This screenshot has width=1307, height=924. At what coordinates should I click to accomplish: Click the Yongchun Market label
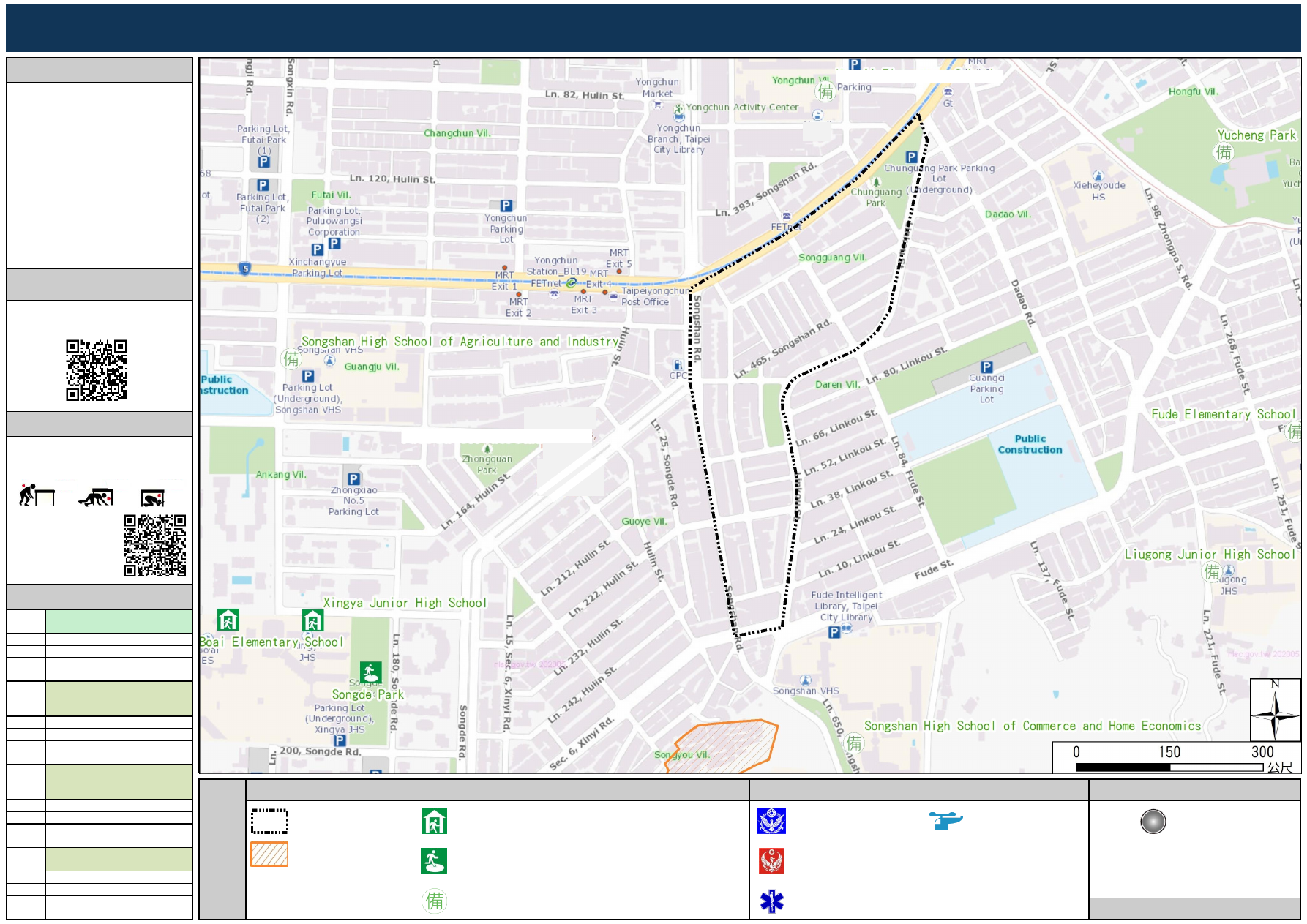tap(657, 88)
